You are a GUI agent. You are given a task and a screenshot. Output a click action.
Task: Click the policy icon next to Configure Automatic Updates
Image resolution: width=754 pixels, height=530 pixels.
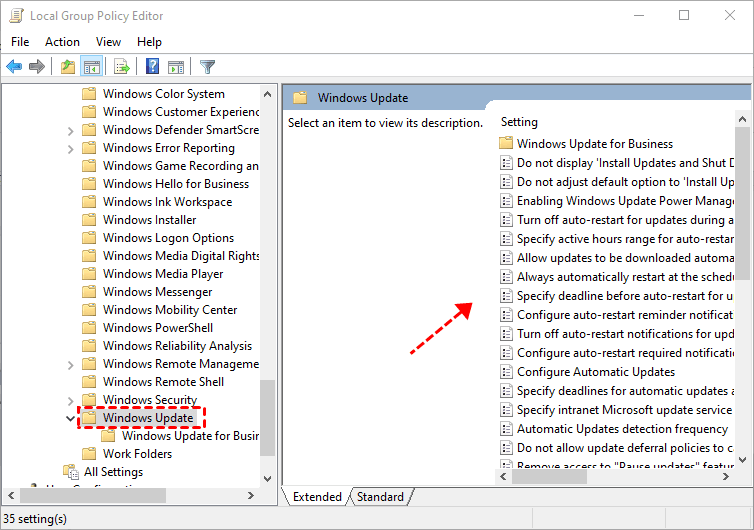(506, 372)
